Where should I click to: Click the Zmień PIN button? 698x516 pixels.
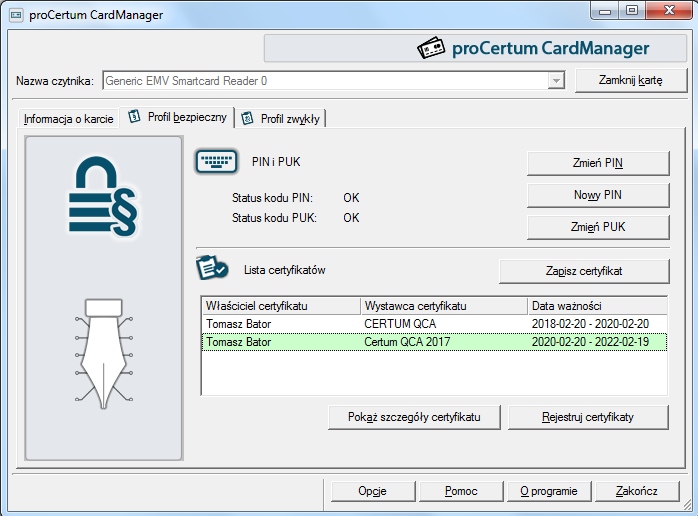598,163
